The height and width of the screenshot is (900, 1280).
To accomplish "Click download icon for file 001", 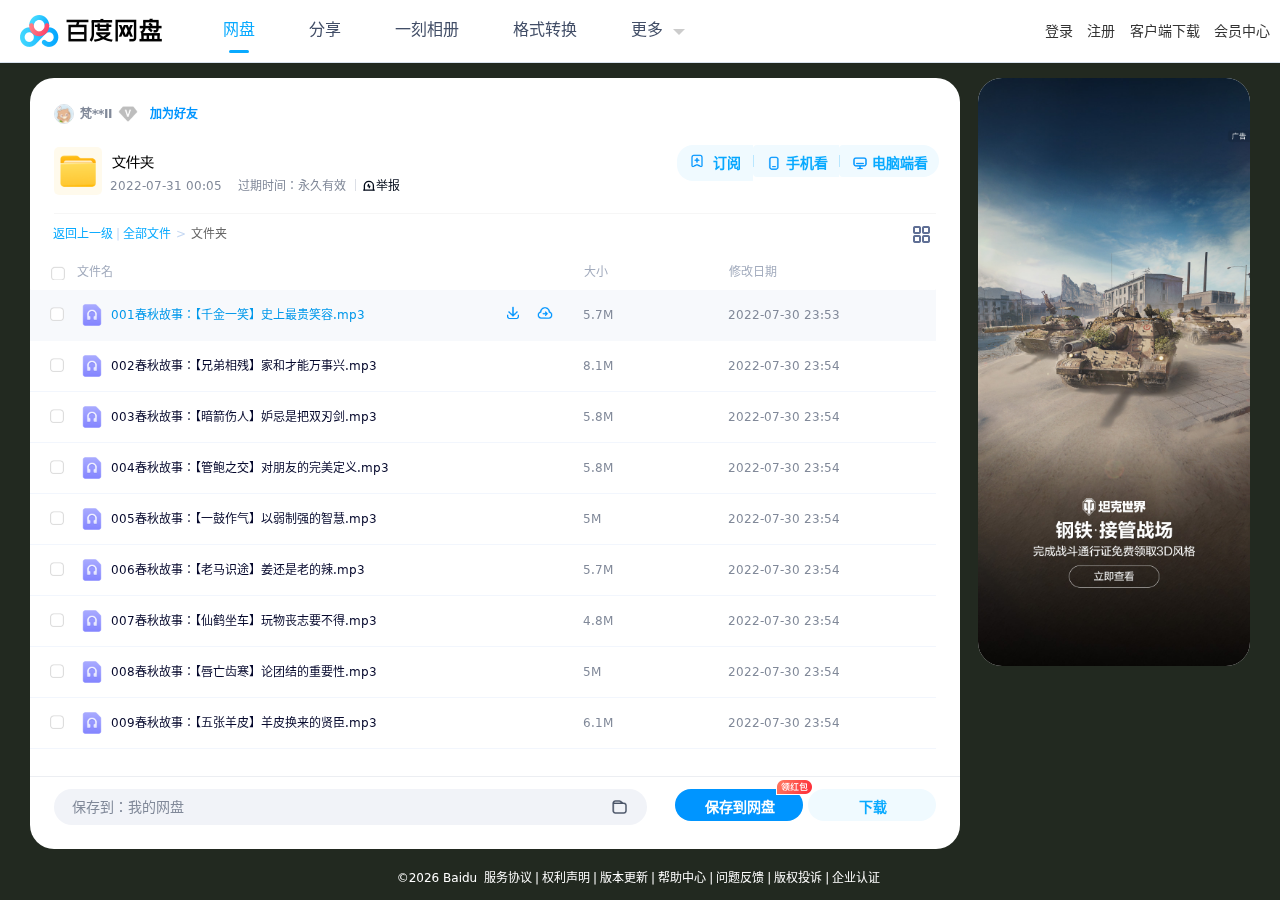I will click(x=513, y=313).
